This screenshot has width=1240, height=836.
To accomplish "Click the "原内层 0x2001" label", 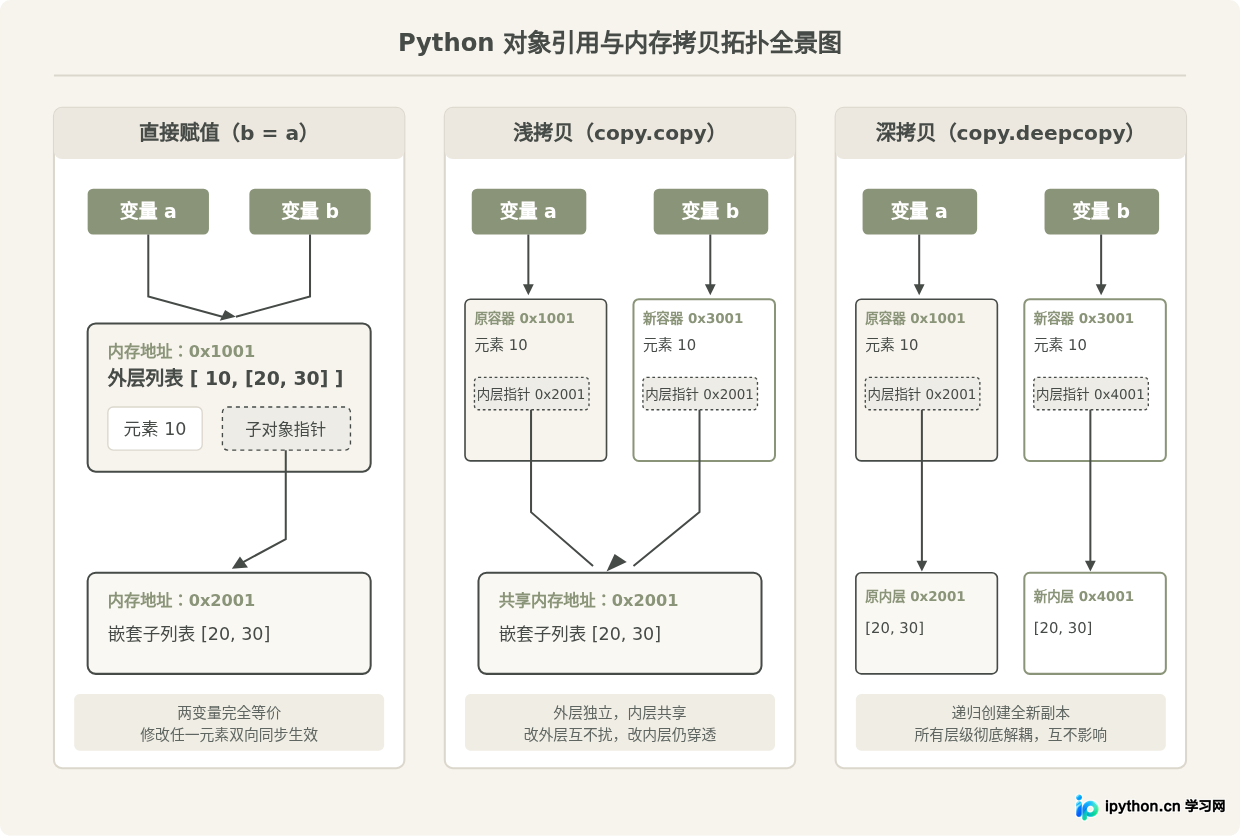I will (915, 597).
